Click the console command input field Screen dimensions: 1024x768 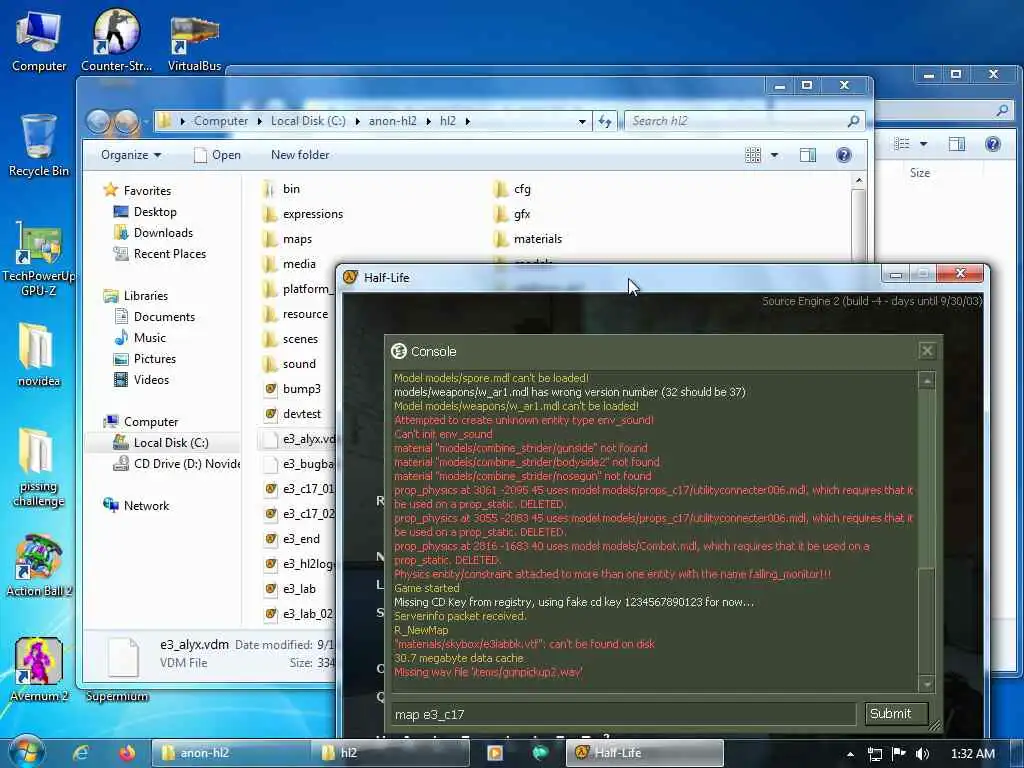pyautogui.click(x=623, y=714)
